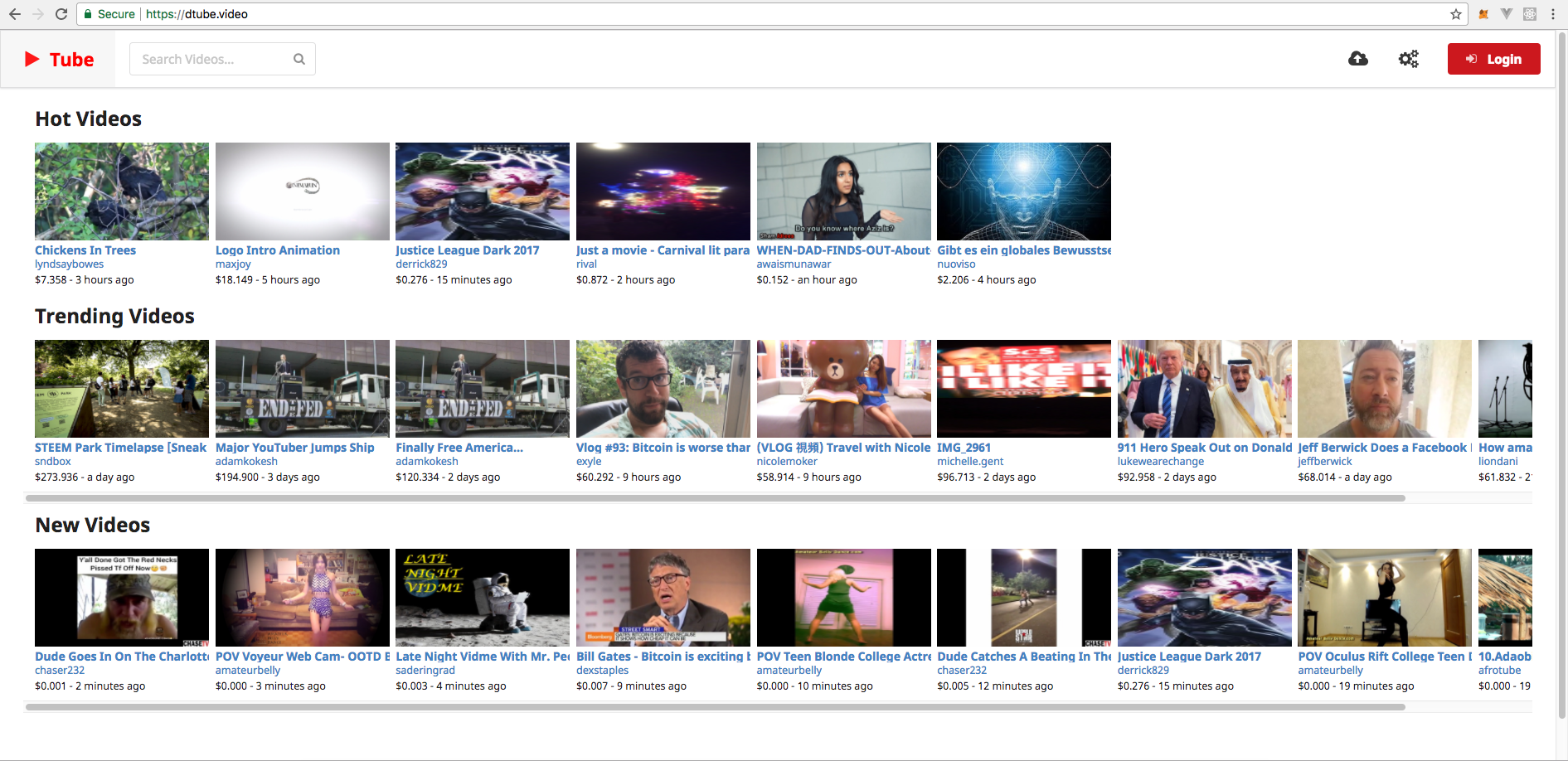Open channel maxjoy
This screenshot has height=761, width=1568.
point(233,264)
